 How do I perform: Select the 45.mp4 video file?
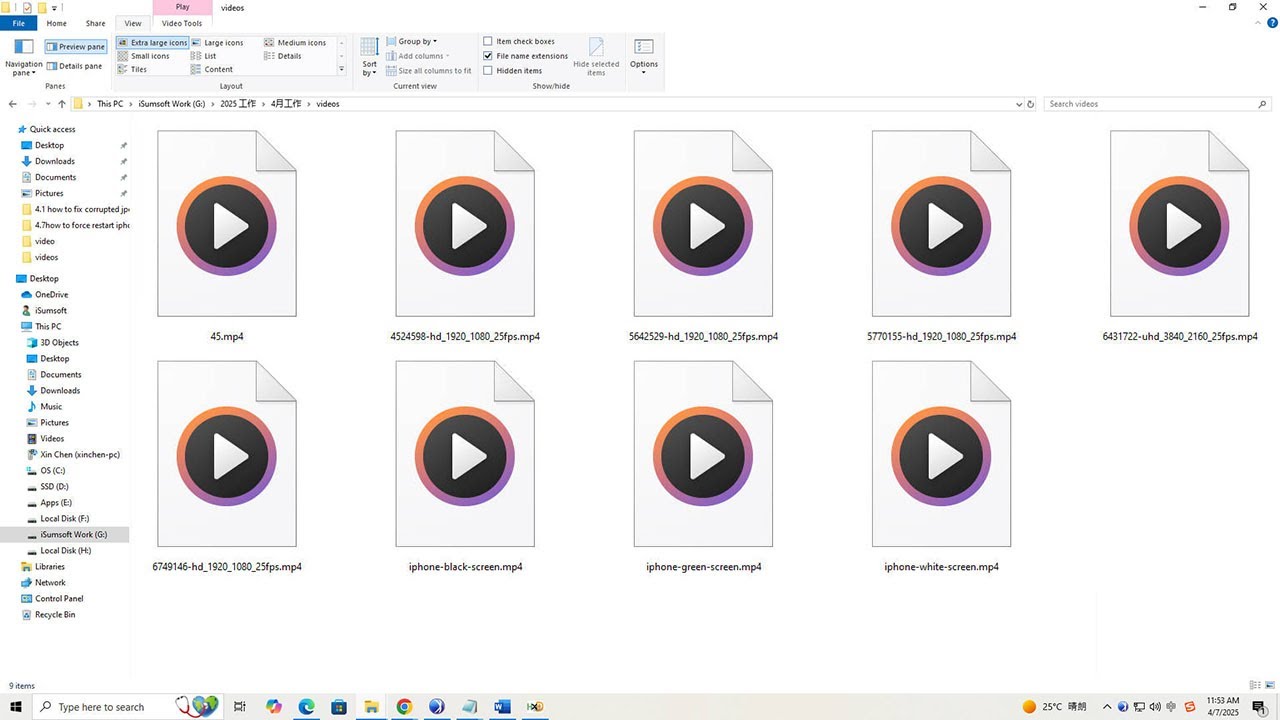[x=227, y=237]
